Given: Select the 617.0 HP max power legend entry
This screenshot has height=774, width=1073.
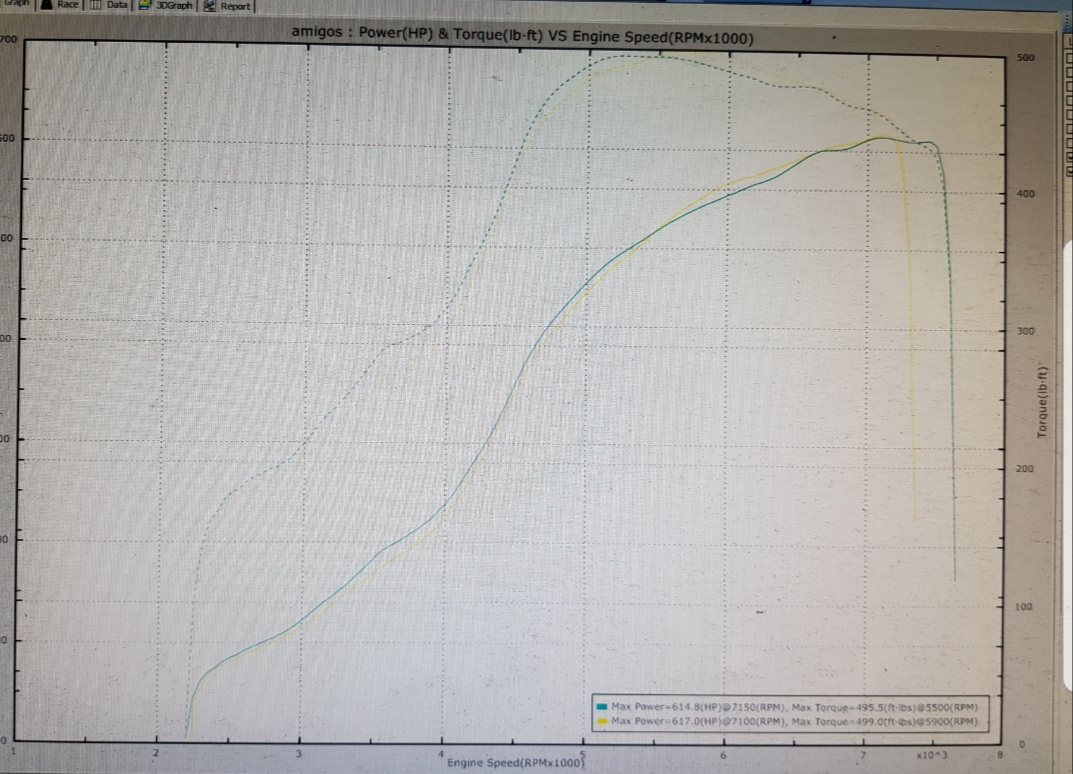Looking at the screenshot, I should click(793, 721).
